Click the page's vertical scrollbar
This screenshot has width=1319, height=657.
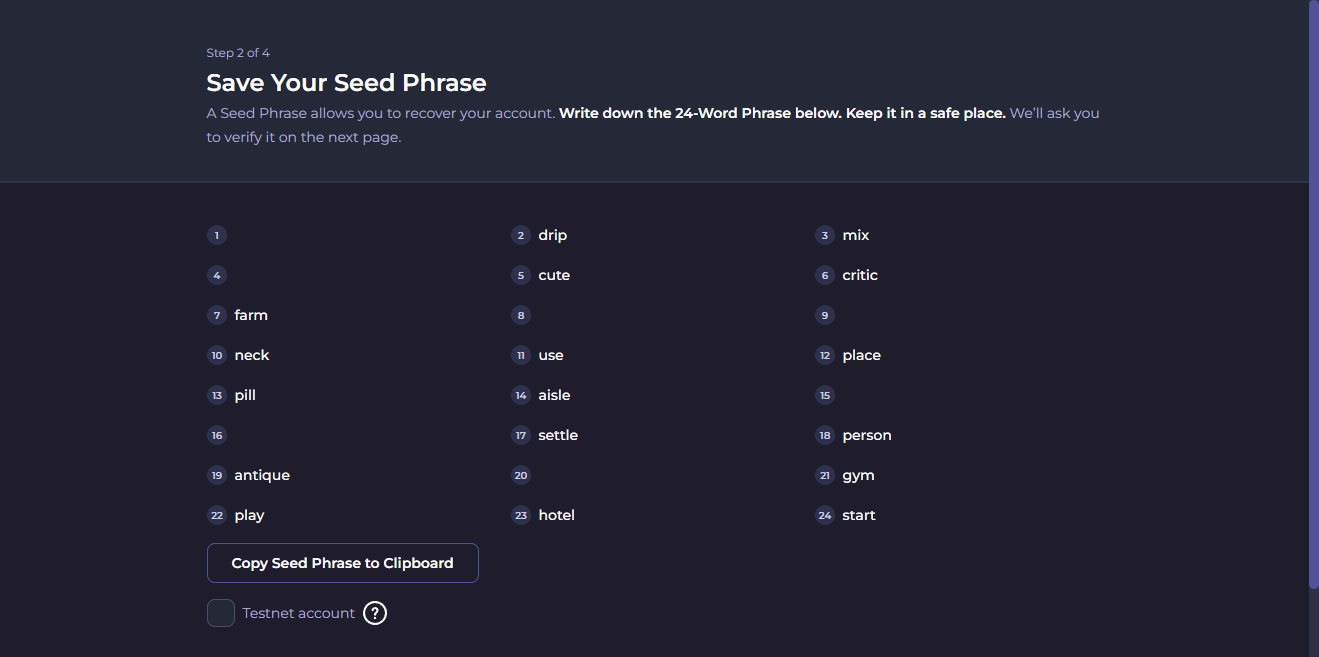point(1313,300)
